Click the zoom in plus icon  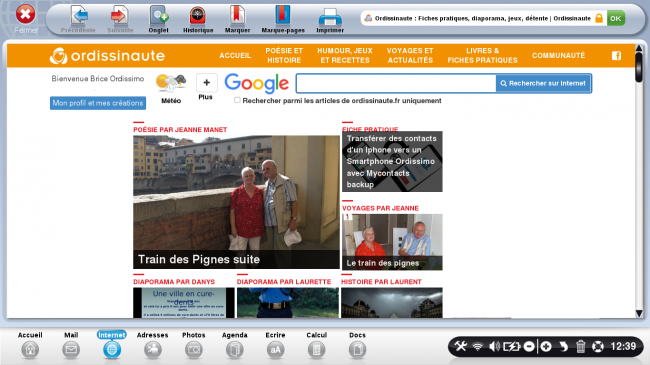pos(546,346)
